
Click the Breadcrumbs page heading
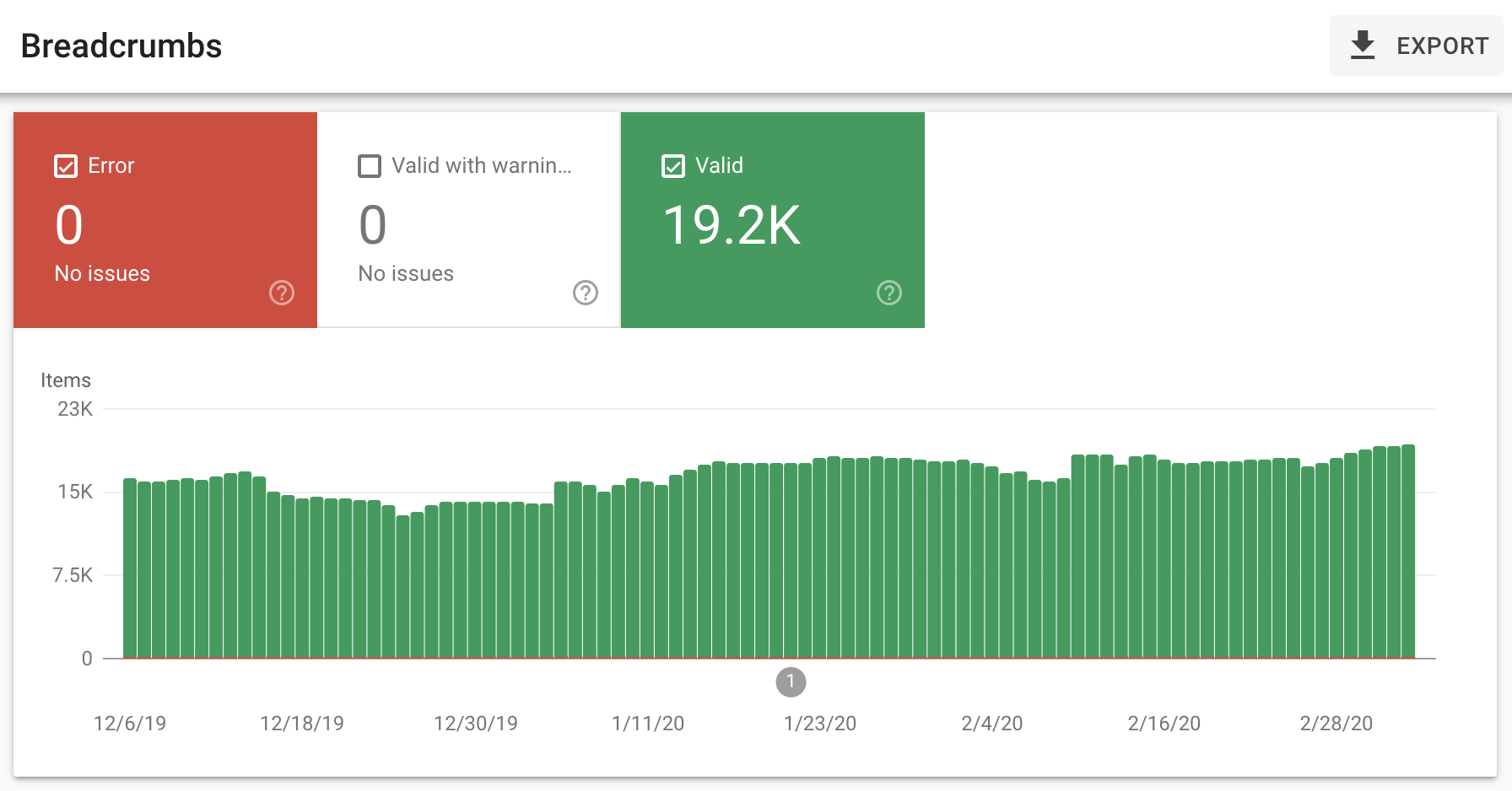(121, 46)
